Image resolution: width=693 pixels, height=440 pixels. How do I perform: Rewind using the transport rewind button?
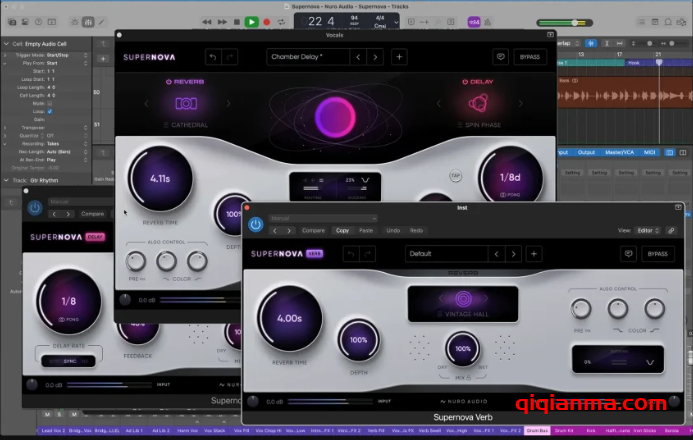206,22
